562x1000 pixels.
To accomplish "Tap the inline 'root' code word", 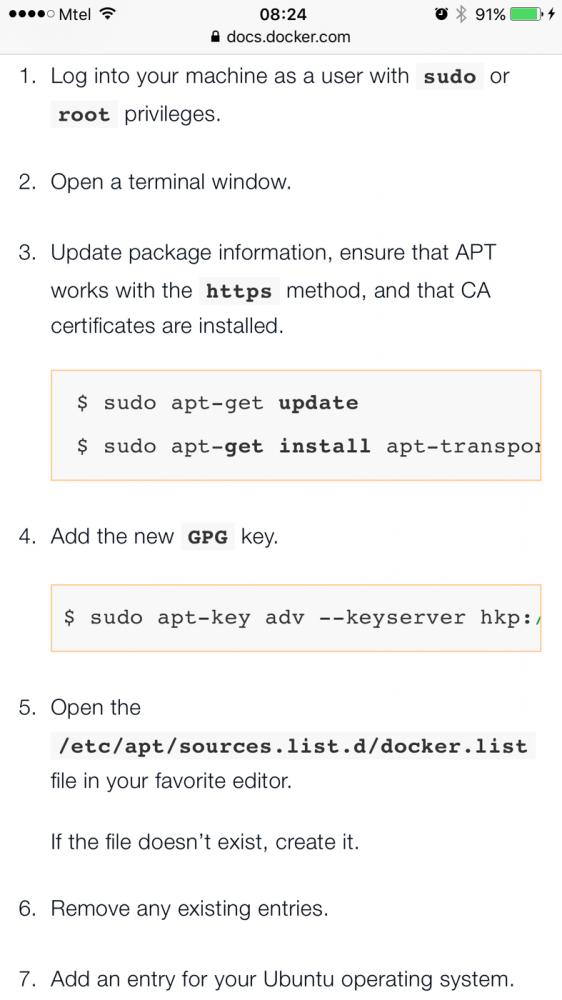I will (84, 115).
